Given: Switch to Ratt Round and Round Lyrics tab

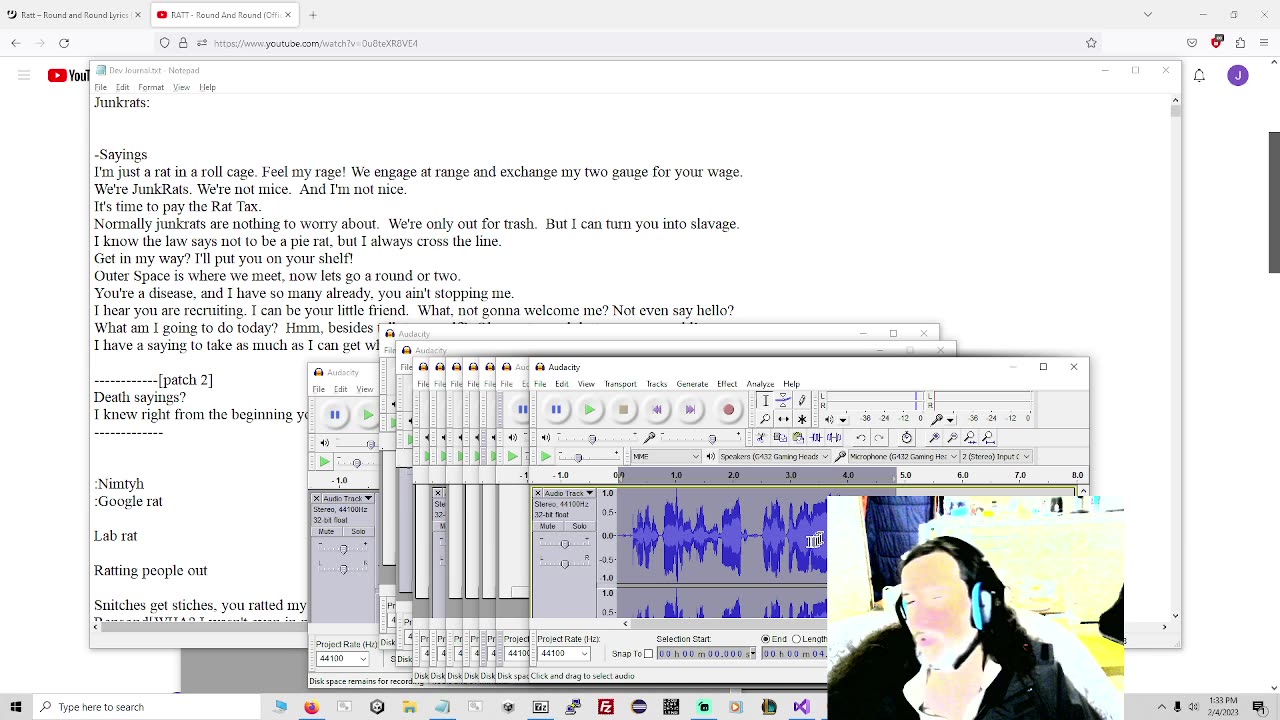Looking at the screenshot, I should pyautogui.click(x=74, y=15).
